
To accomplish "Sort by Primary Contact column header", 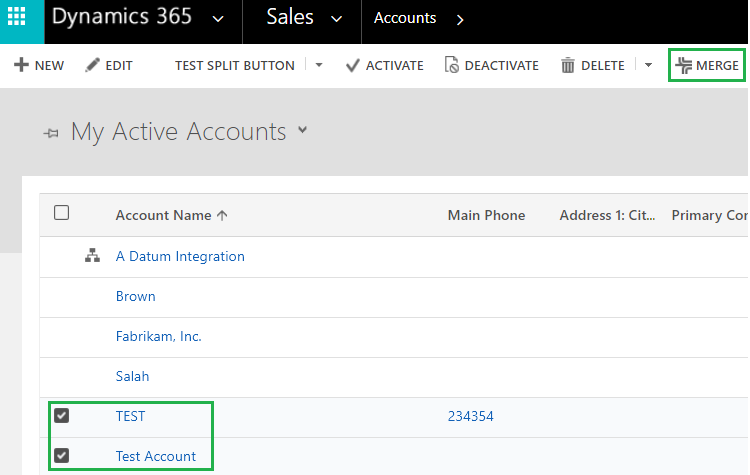I will tap(710, 215).
